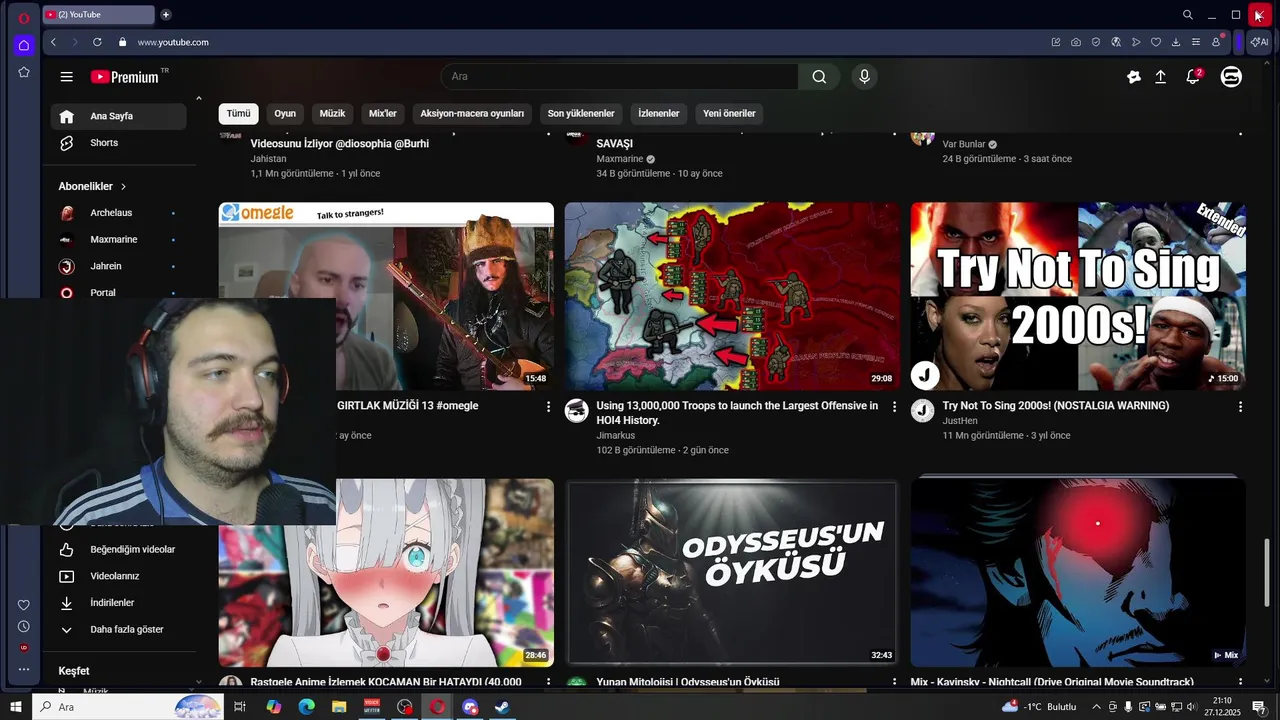
Task: Open options menu for Try Not To Sing video
Action: (1240, 407)
